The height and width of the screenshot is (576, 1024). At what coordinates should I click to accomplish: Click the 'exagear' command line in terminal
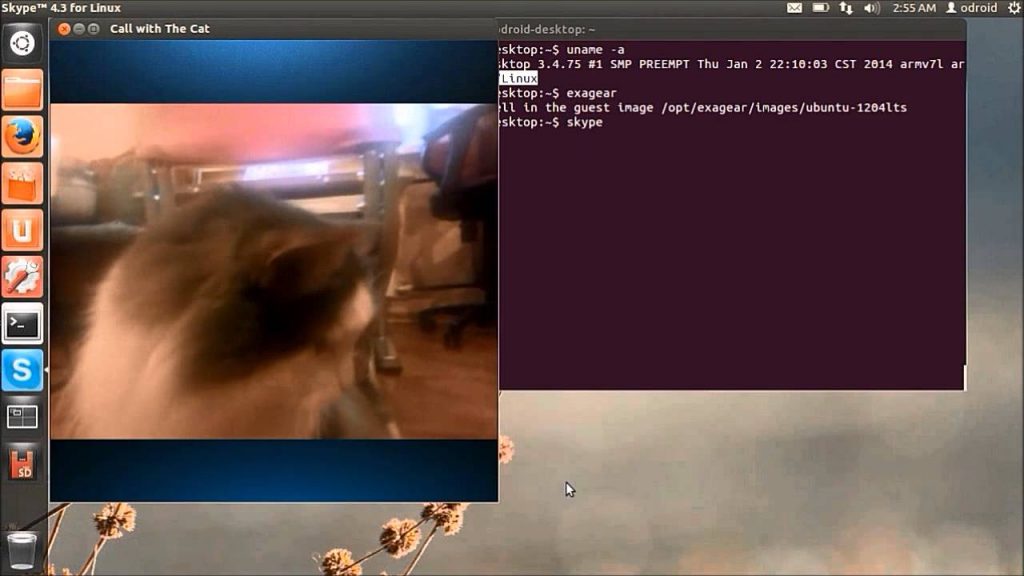[591, 93]
